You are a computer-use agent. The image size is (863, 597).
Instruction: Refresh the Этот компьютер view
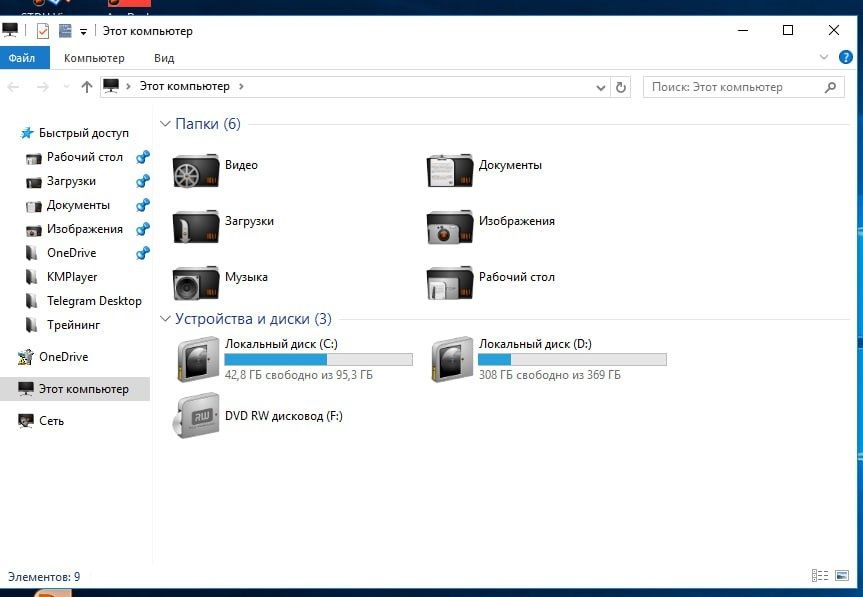[x=621, y=87]
